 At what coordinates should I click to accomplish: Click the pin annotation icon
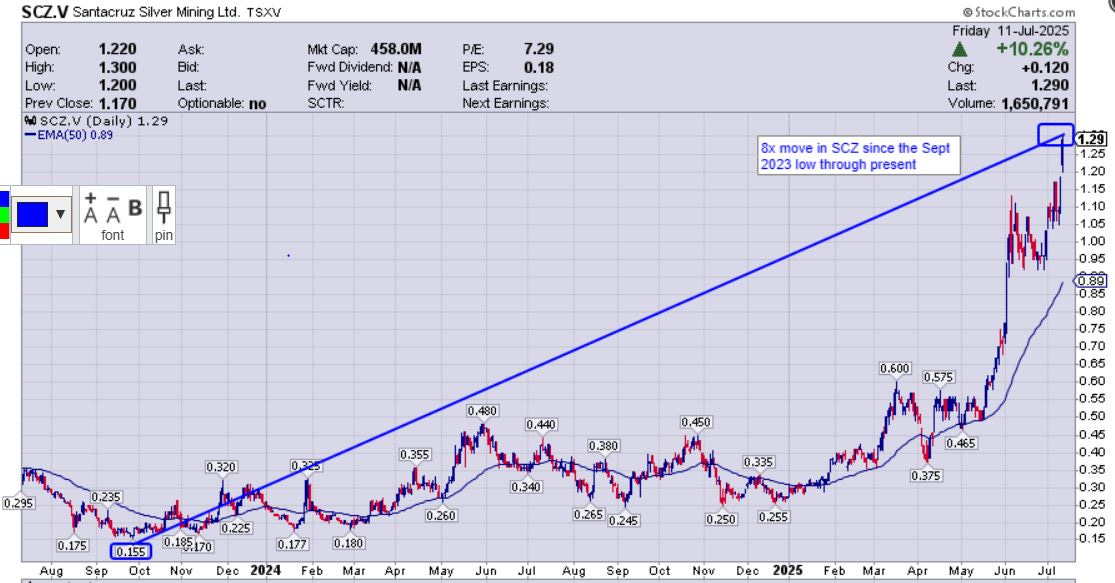pyautogui.click(x=164, y=207)
